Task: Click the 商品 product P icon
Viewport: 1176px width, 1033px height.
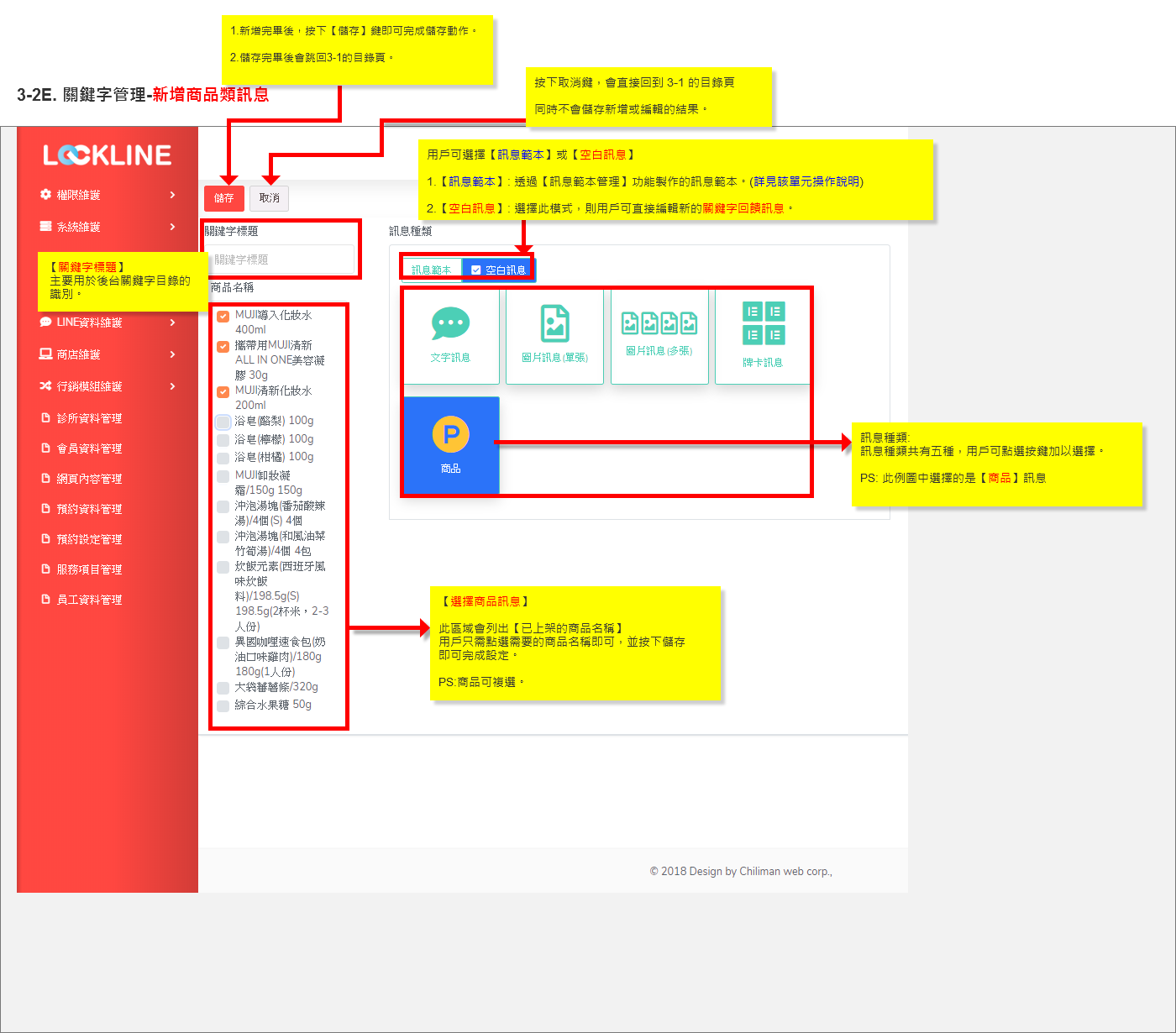Action: tap(451, 434)
